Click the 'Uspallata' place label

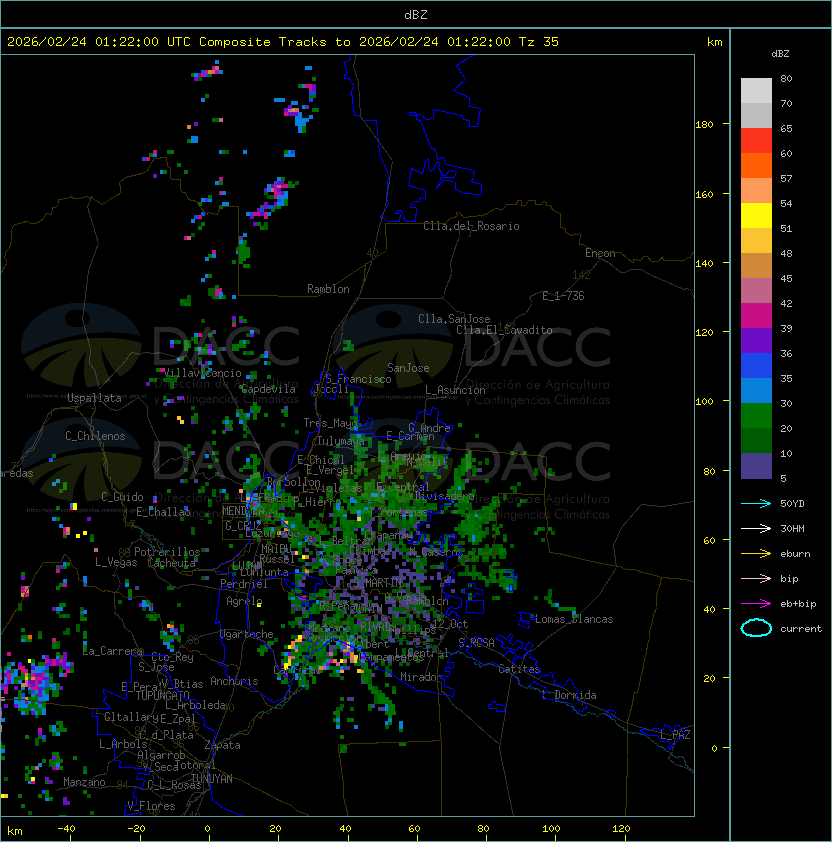pos(94,398)
